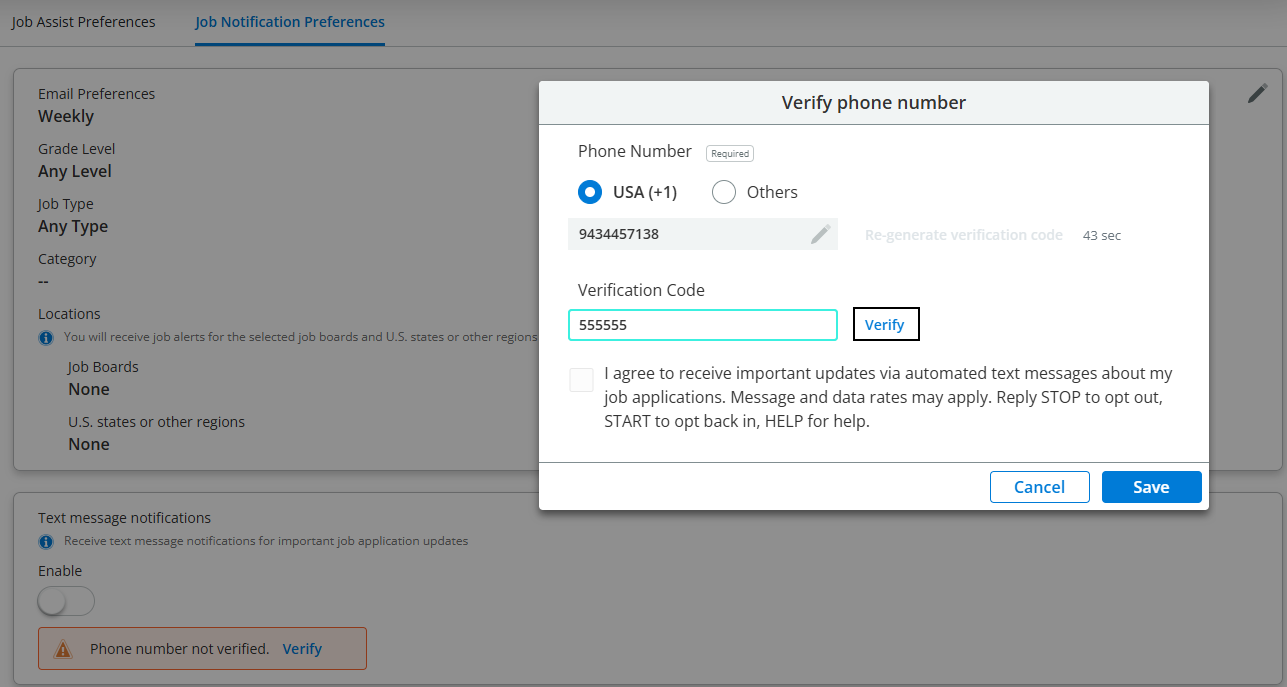Click the Phone number not verified message

tap(180, 649)
